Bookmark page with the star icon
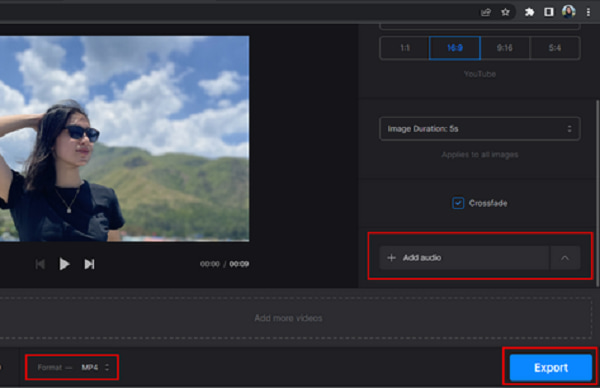 coord(505,12)
